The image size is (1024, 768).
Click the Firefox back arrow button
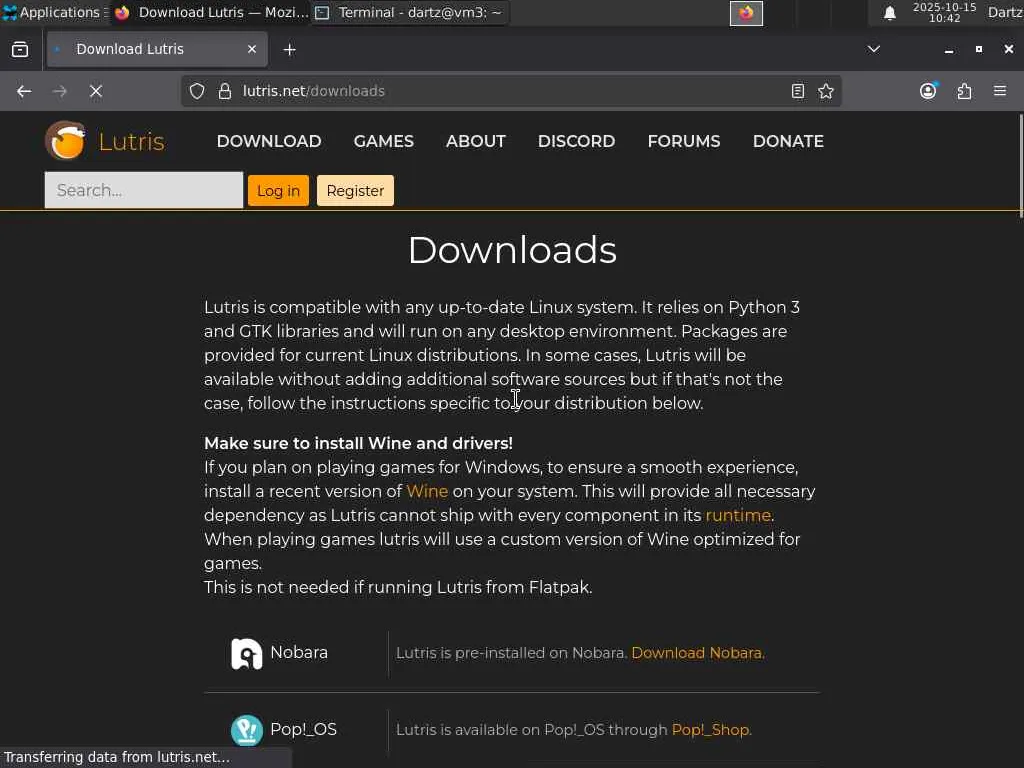point(24,91)
